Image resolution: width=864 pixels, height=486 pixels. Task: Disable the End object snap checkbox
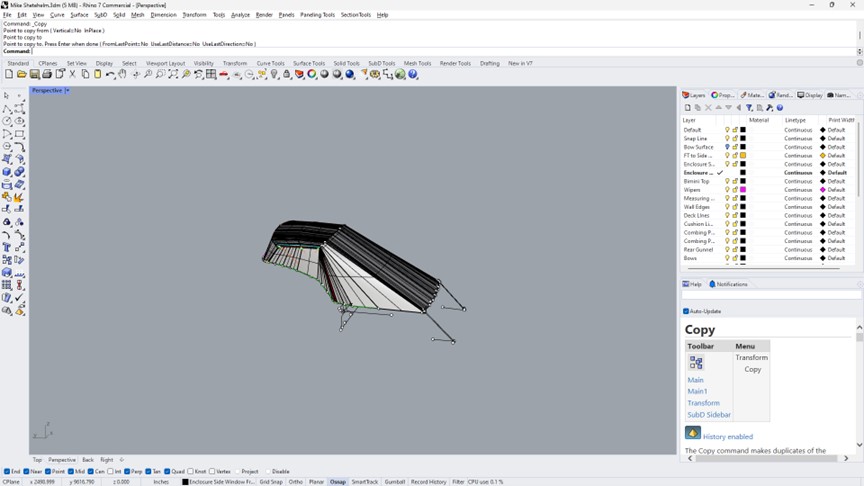coord(7,471)
